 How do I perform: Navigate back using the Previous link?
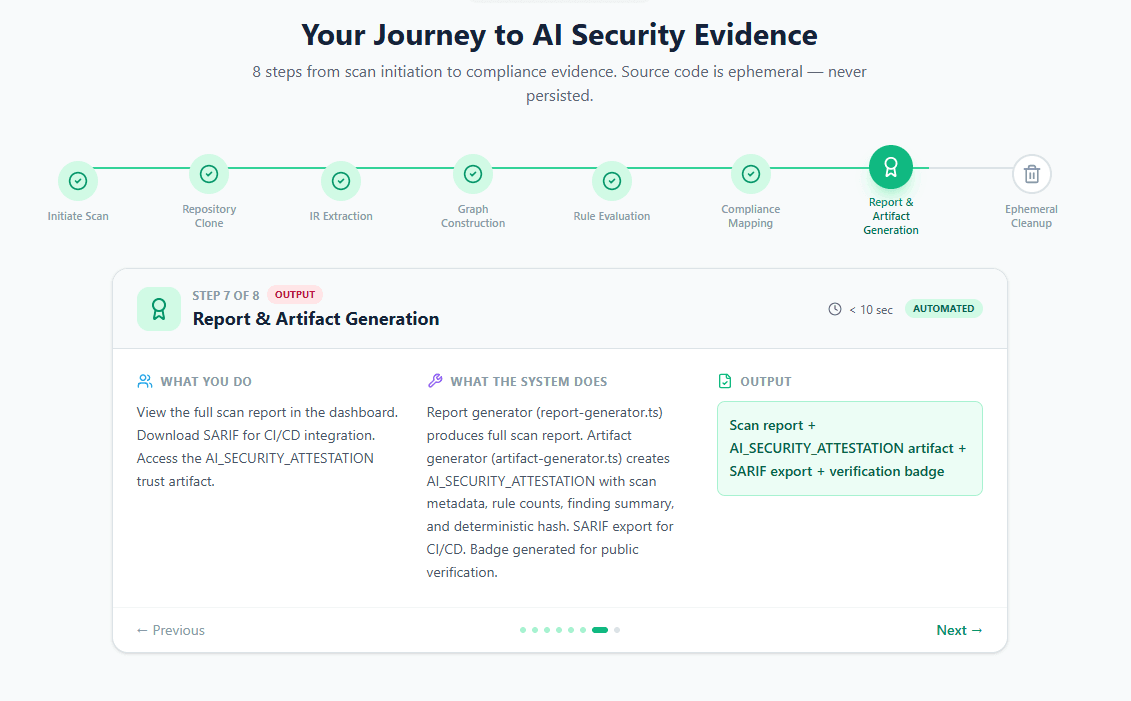[x=170, y=630]
